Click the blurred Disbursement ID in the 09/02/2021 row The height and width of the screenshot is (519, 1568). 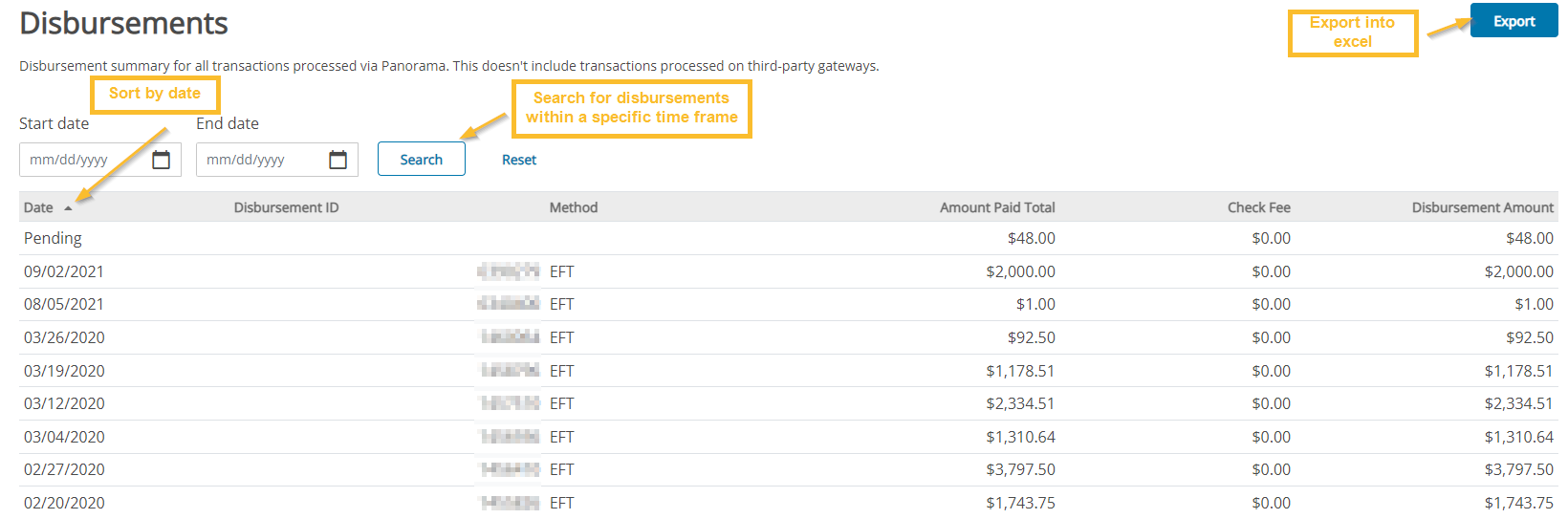click(x=509, y=271)
